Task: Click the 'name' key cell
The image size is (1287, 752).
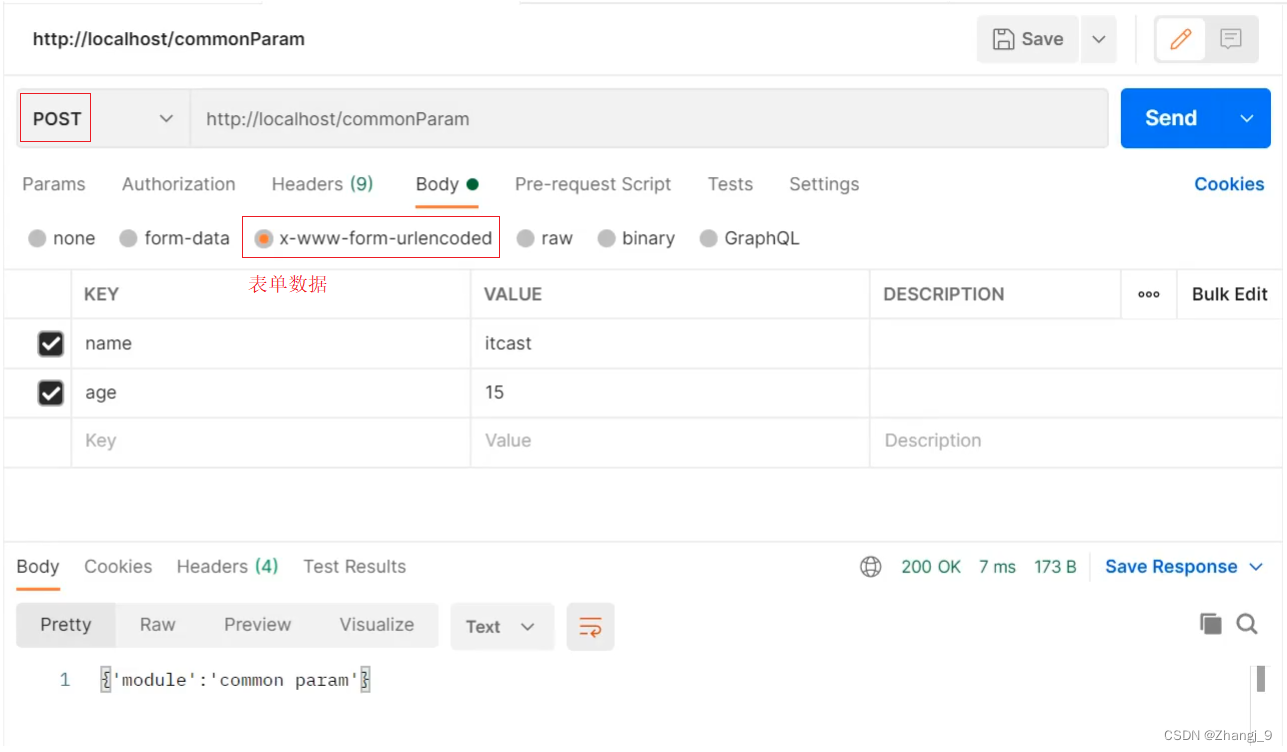Action: click(x=271, y=344)
